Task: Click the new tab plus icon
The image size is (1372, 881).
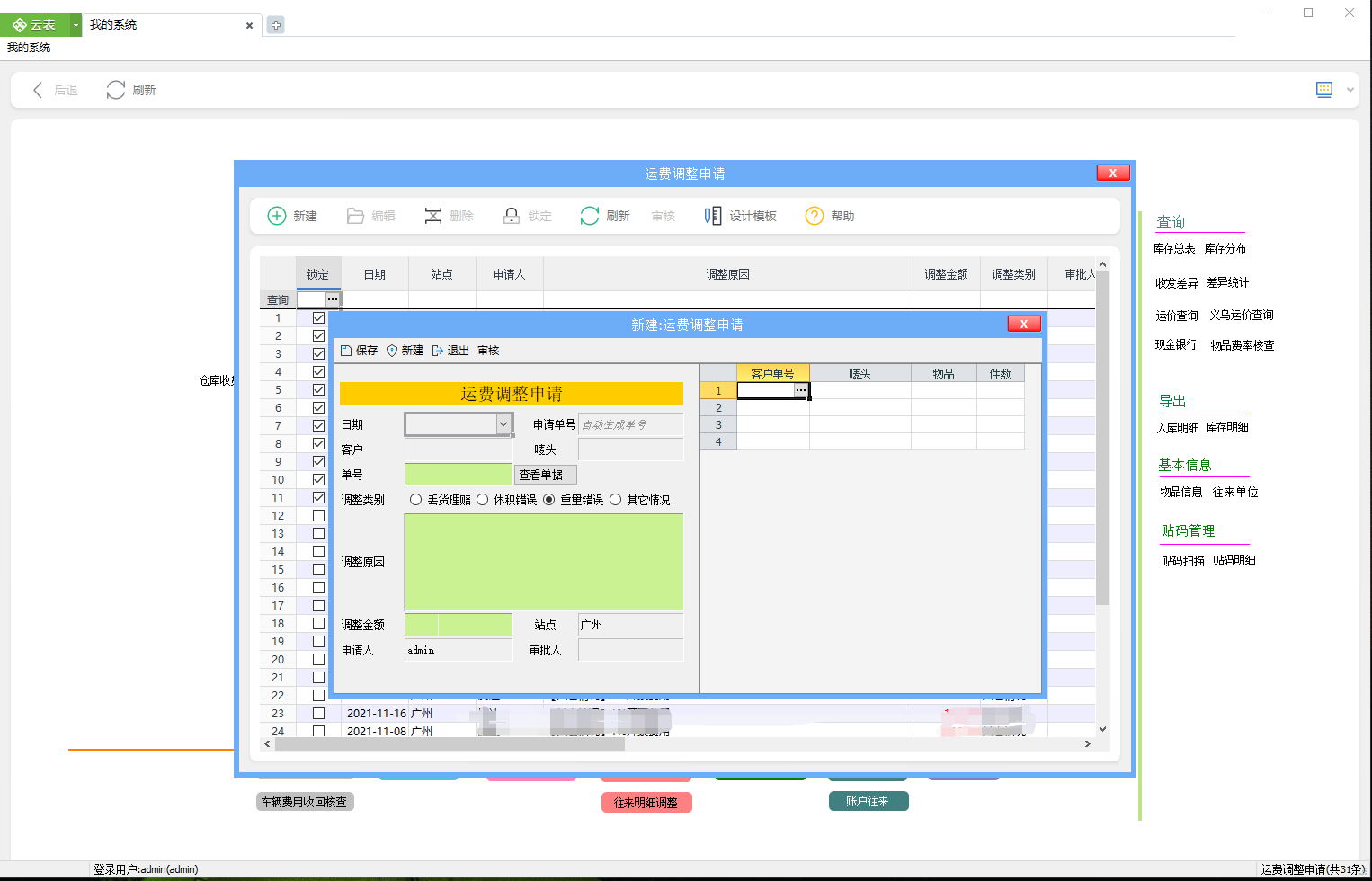Action: [x=276, y=25]
